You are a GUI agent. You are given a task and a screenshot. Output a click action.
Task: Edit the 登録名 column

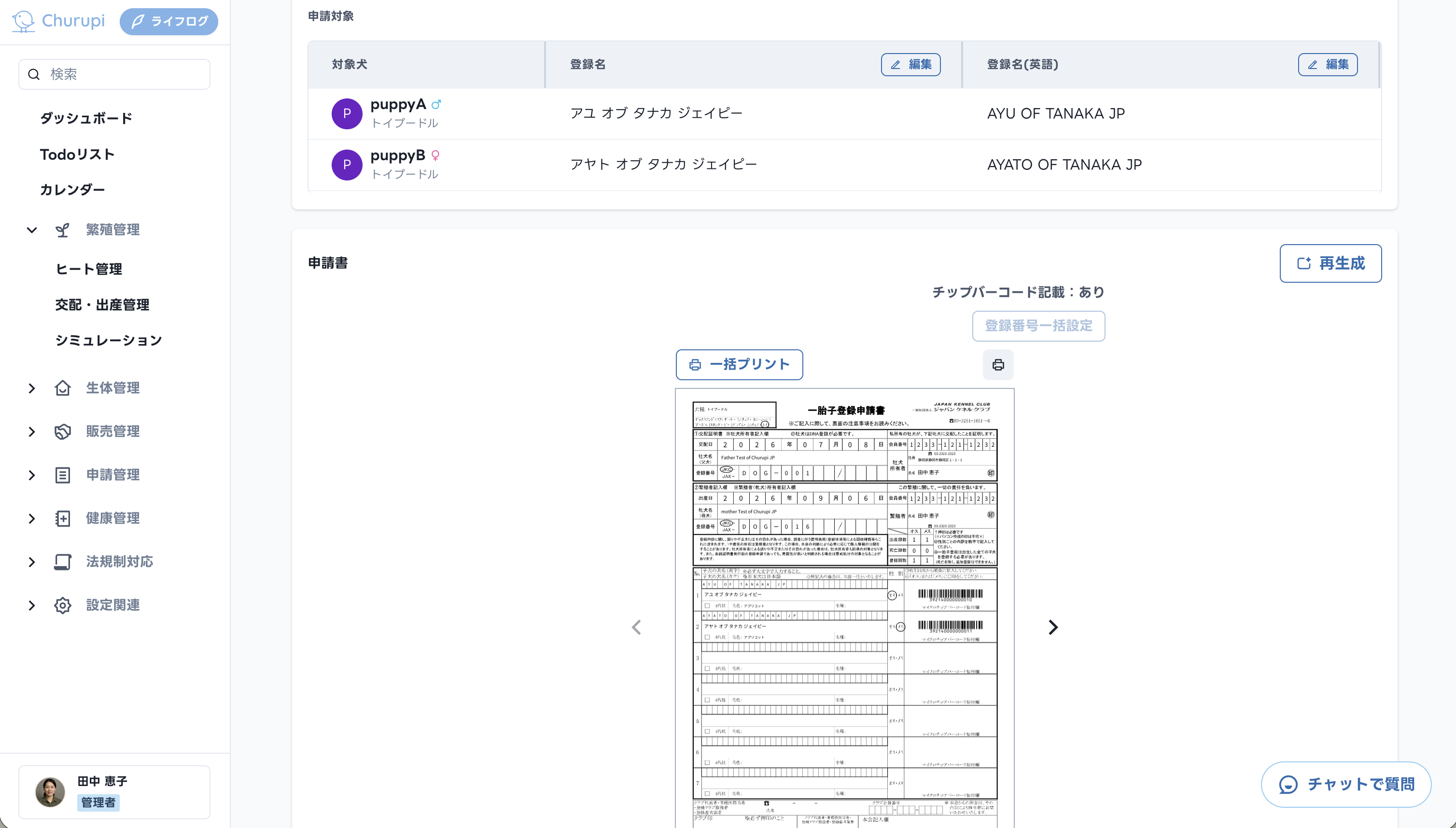pos(910,64)
